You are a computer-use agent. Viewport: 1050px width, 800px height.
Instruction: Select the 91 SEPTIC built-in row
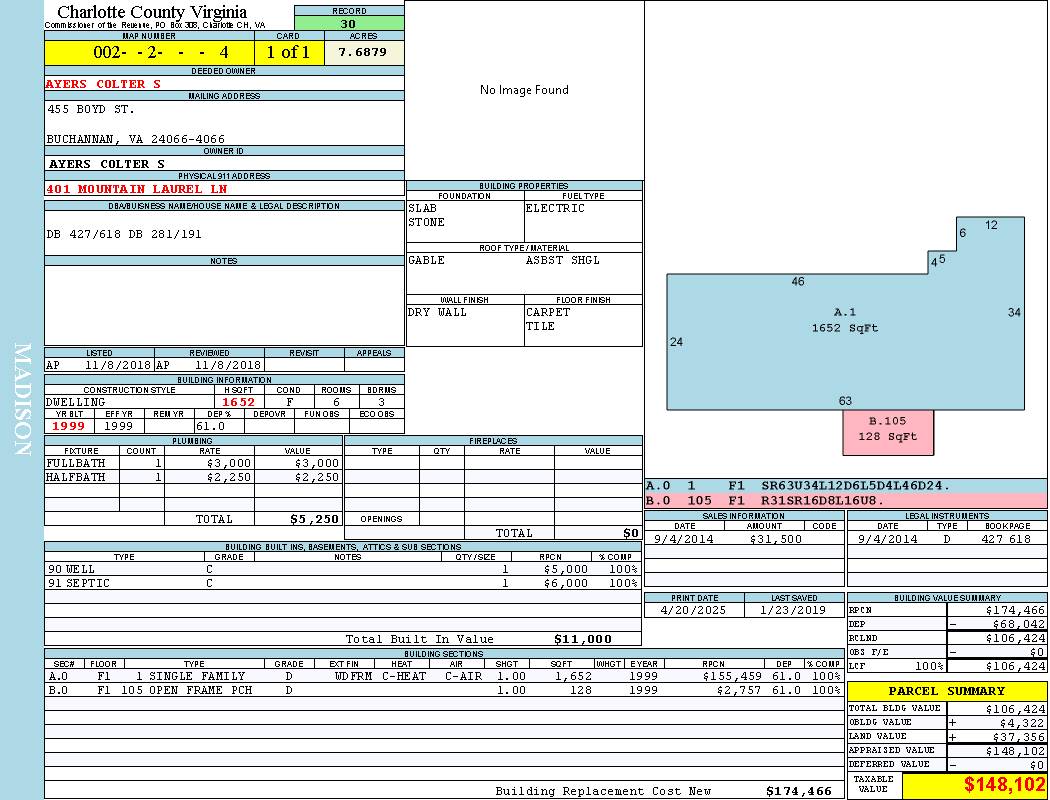pyautogui.click(x=342, y=583)
